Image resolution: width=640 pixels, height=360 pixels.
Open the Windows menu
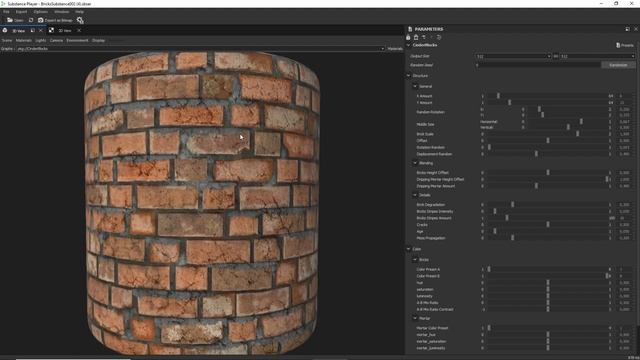coord(62,12)
